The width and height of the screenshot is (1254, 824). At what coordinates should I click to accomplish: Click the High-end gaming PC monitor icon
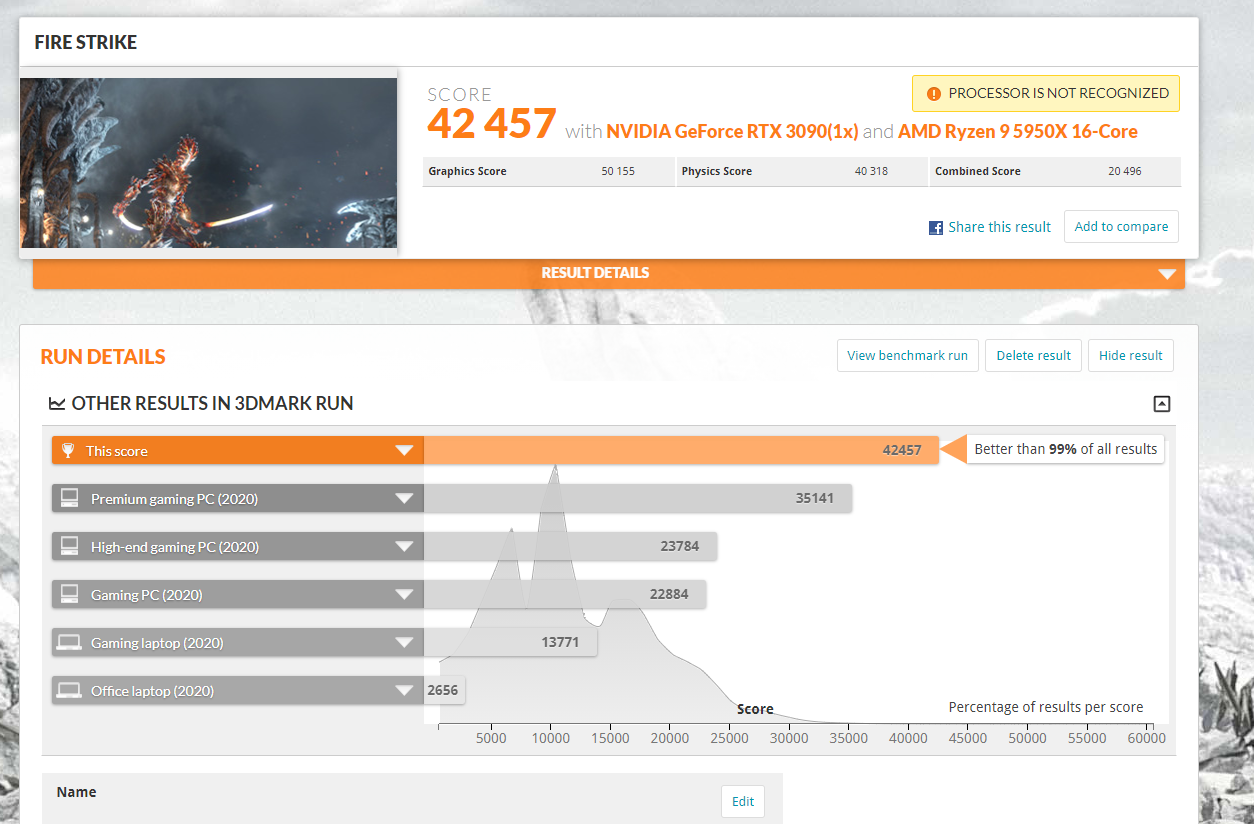70,546
